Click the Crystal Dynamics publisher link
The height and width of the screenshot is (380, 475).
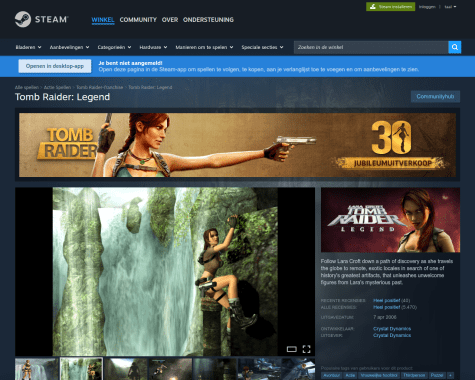392,335
